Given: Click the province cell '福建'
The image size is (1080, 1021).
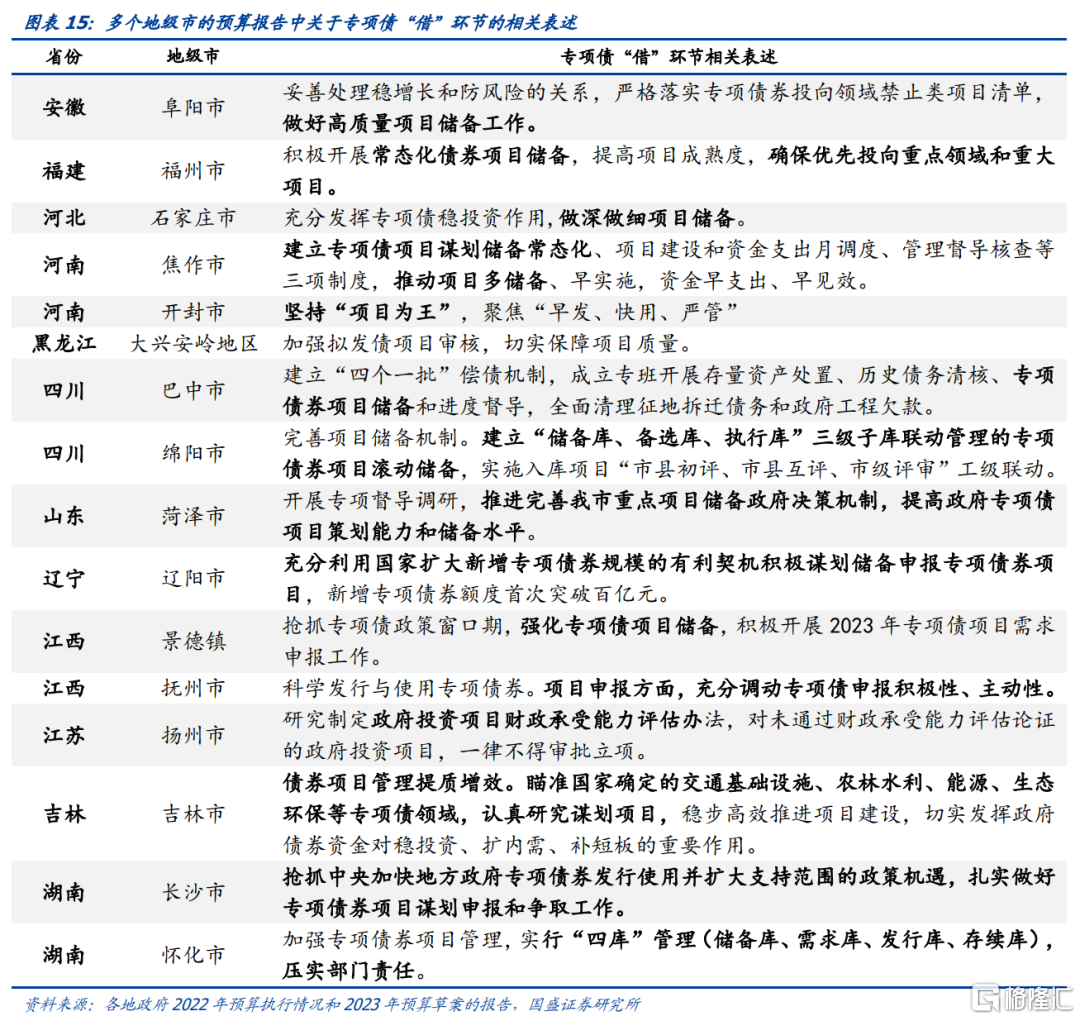Looking at the screenshot, I should (x=64, y=171).
